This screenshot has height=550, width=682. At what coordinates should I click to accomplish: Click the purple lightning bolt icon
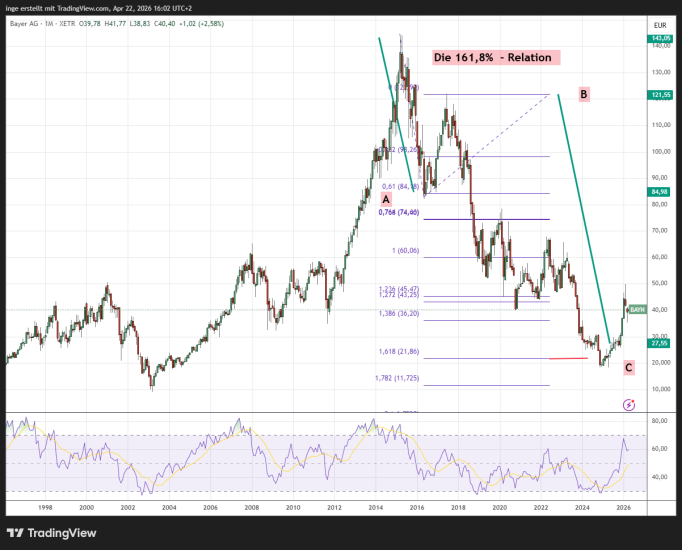[628, 404]
